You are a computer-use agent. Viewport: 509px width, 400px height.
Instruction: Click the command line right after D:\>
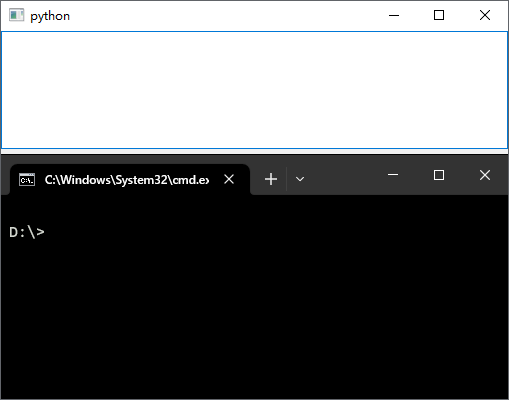[x=49, y=232]
